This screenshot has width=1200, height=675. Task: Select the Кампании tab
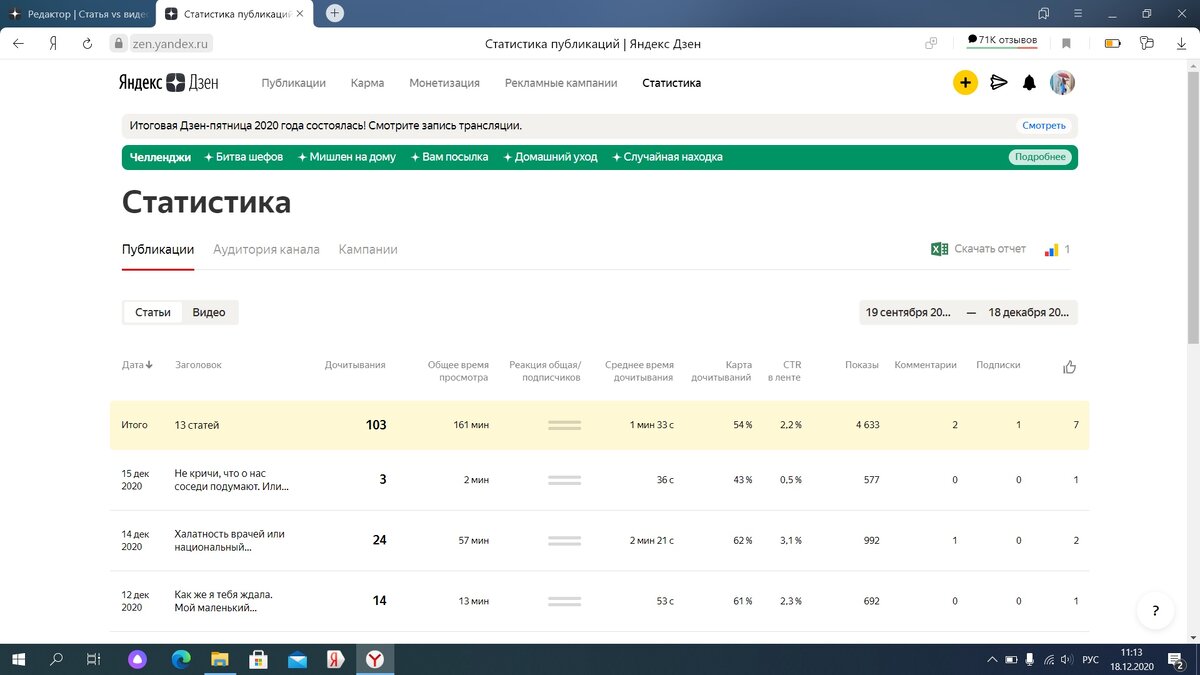(x=368, y=249)
